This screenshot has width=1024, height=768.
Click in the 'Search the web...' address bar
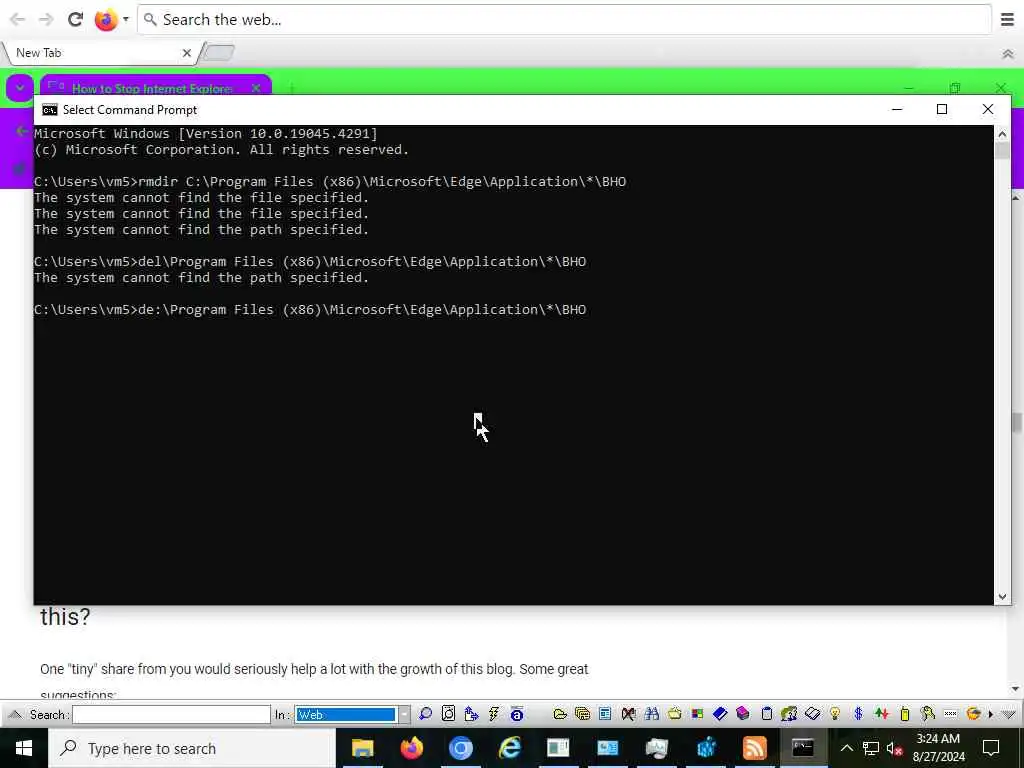pyautogui.click(x=565, y=20)
